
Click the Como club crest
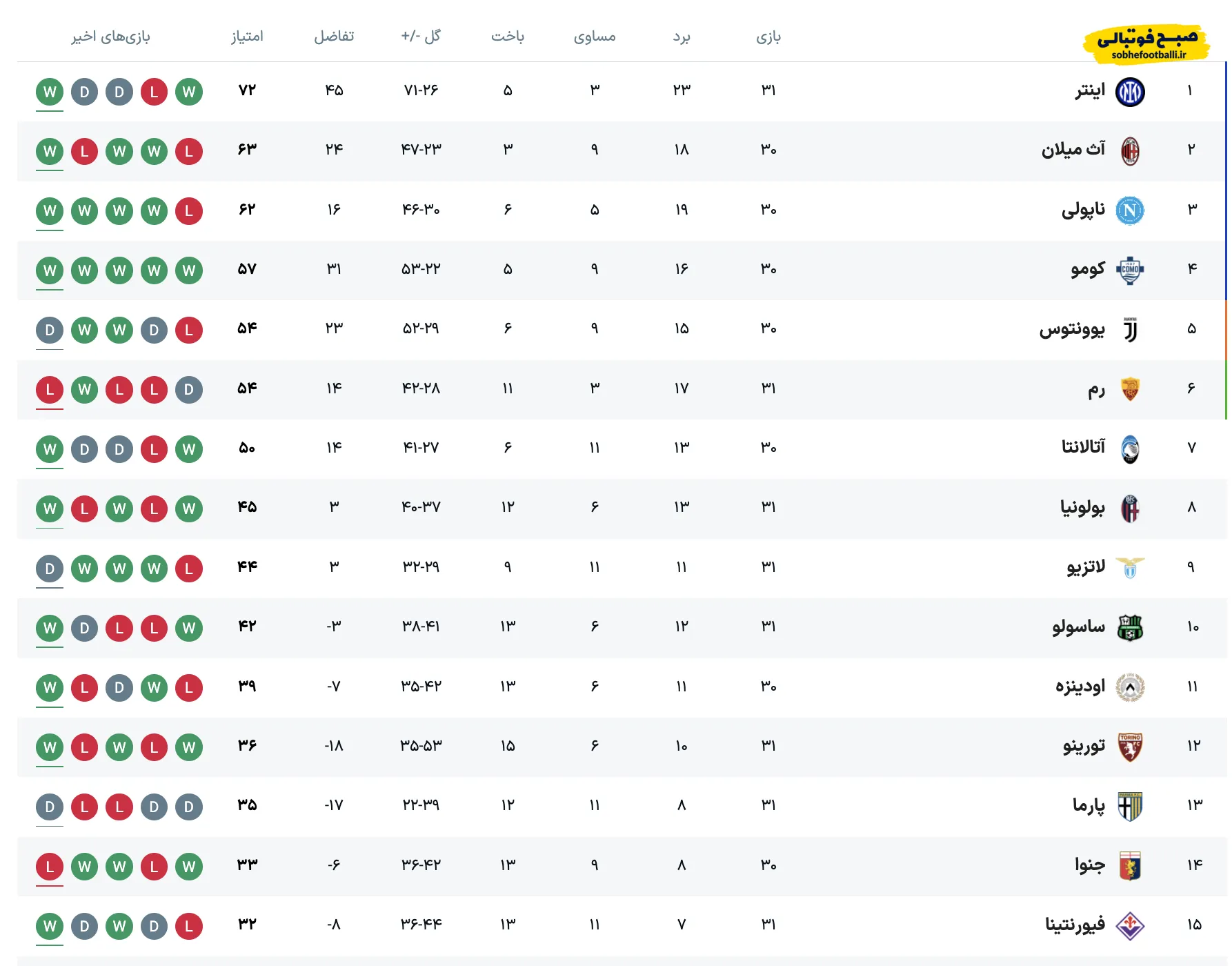click(1130, 270)
